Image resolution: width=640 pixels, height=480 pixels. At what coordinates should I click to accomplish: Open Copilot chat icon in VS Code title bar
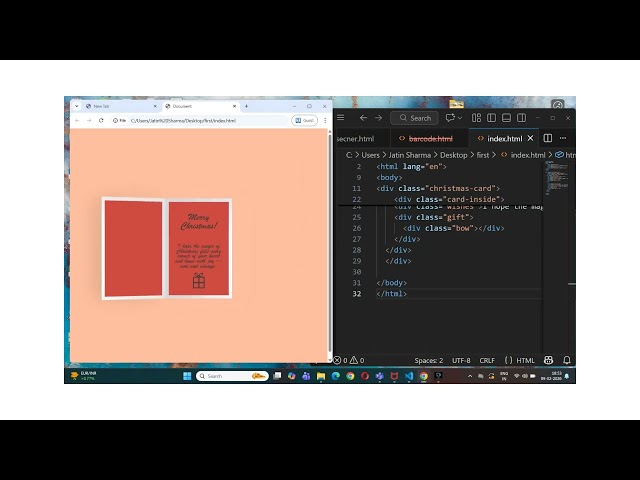pyautogui.click(x=450, y=118)
